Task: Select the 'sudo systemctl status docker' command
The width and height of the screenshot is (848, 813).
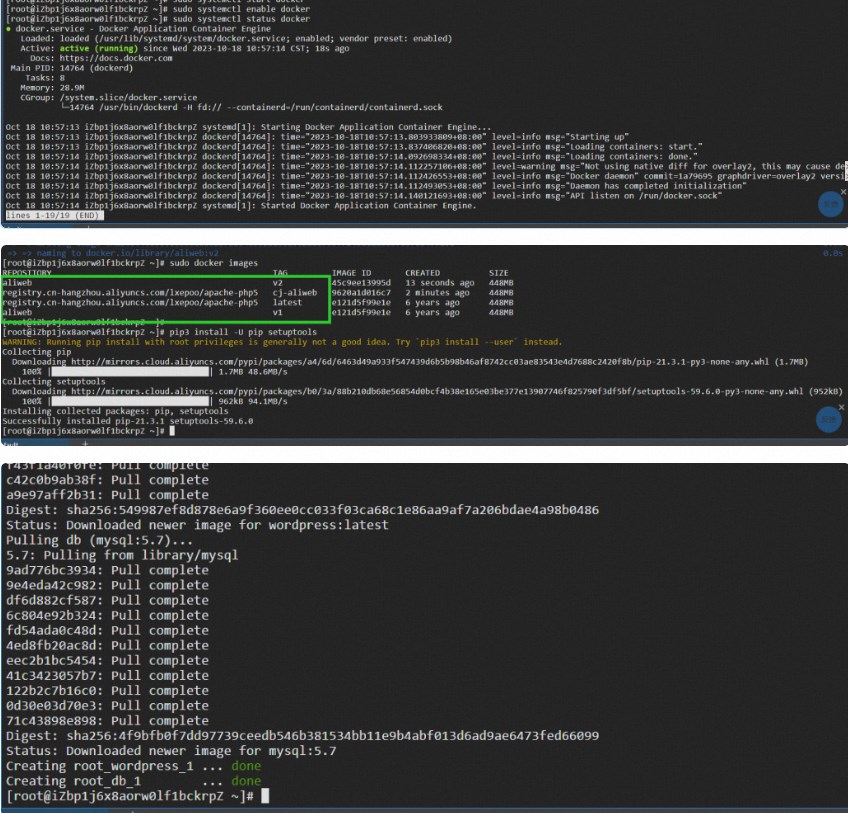Action: [x=242, y=19]
